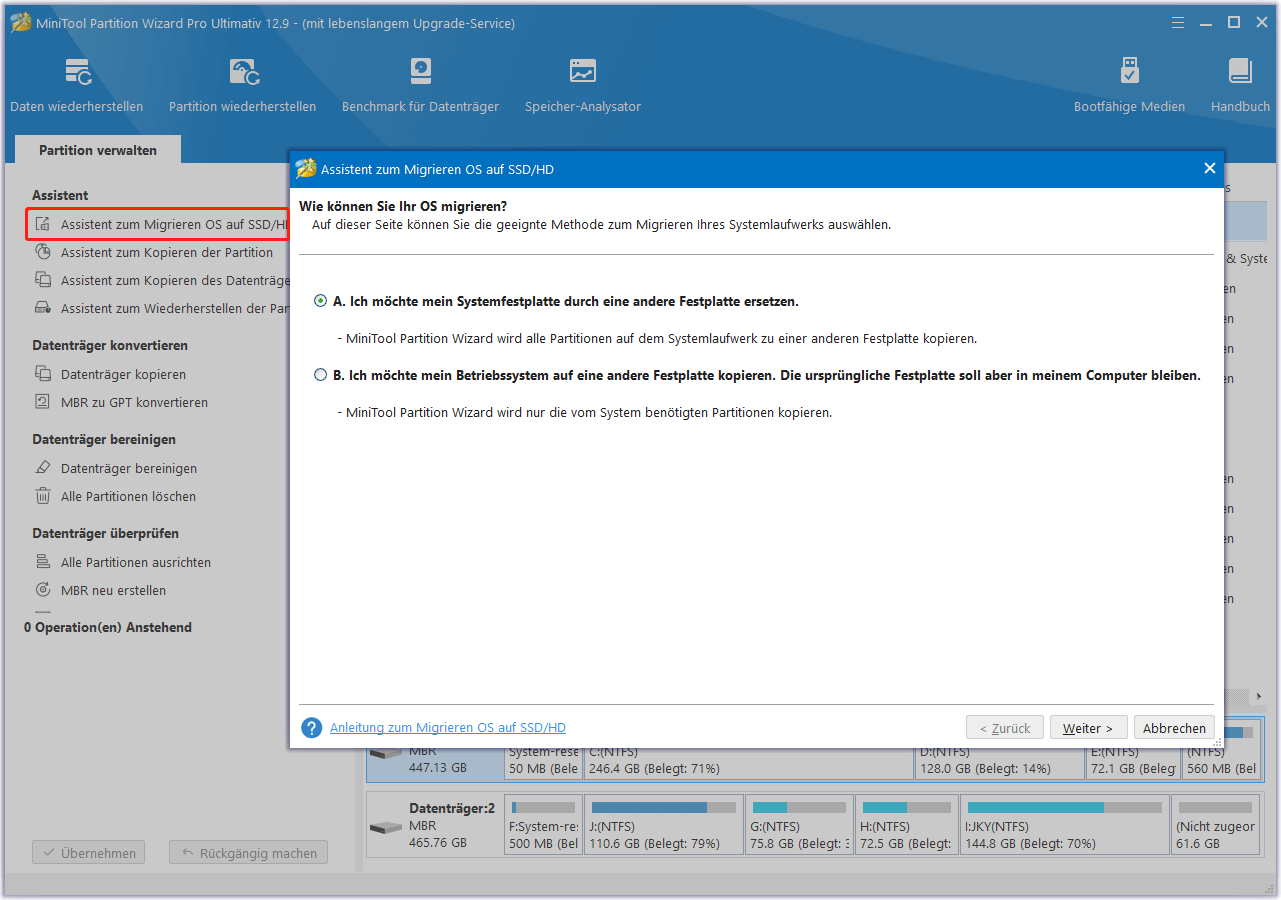
Task: Click the Datenträger:2 disk drive icon
Action: [385, 828]
